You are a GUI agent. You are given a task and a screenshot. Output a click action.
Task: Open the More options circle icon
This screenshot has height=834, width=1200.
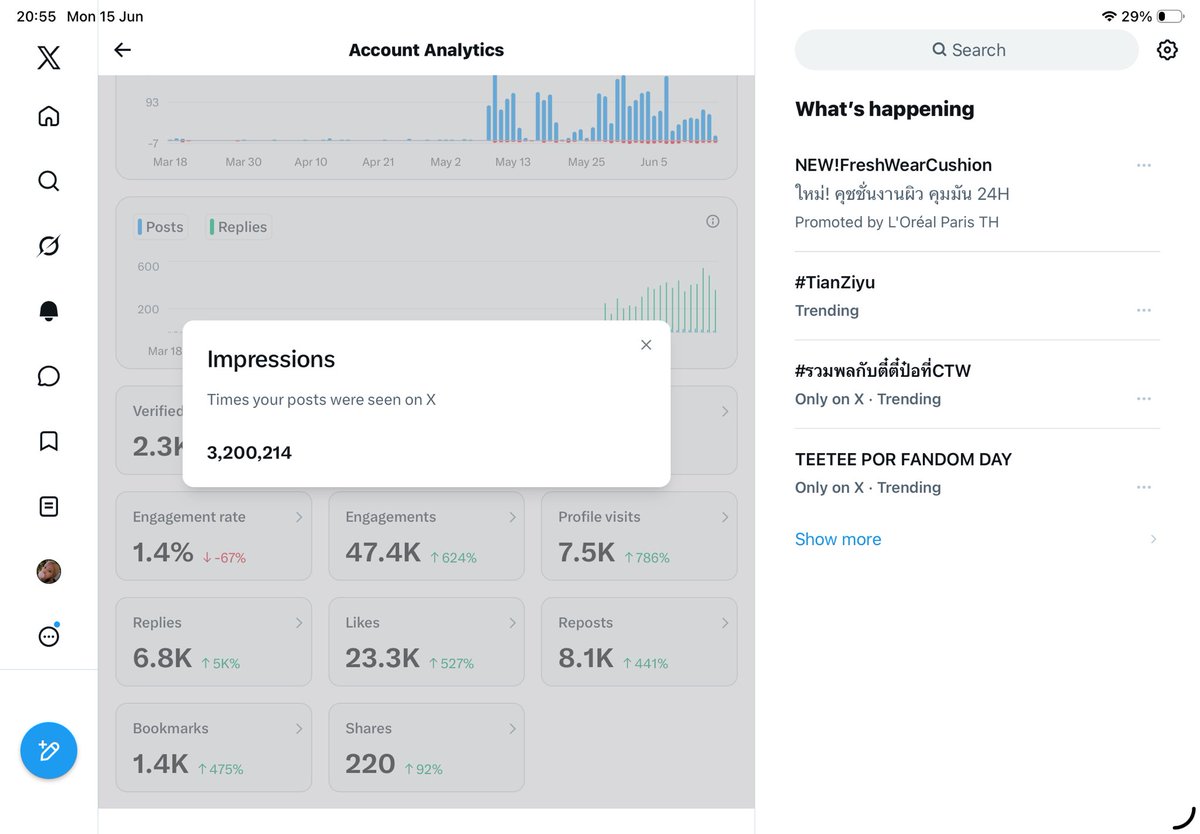(48, 636)
